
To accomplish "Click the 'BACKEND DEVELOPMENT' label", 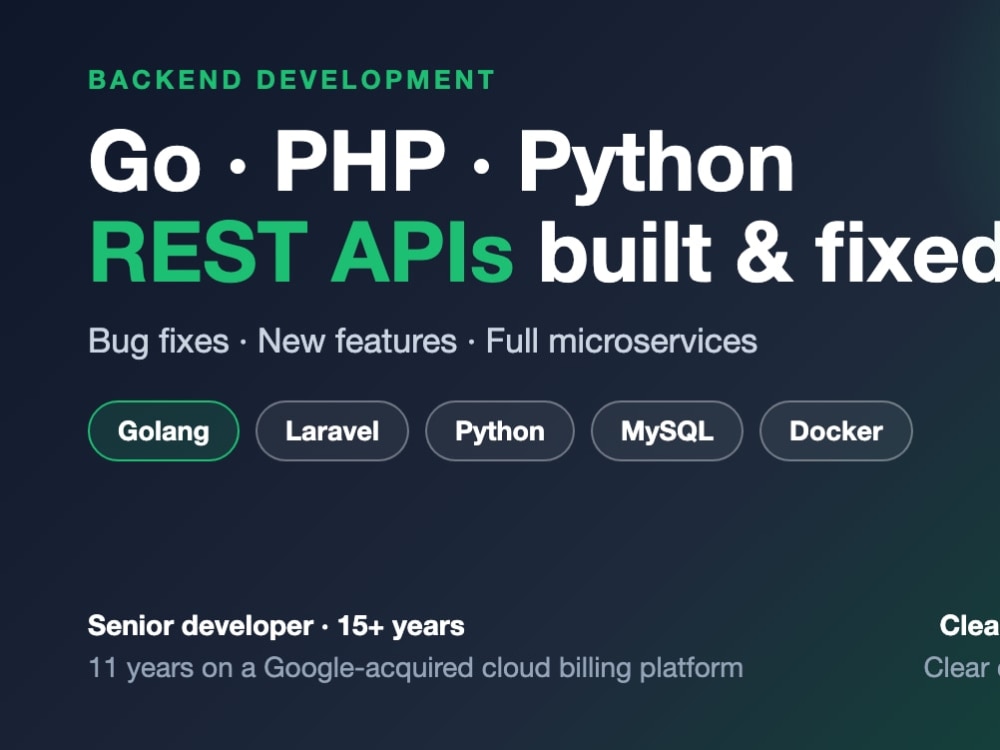I will coord(291,80).
